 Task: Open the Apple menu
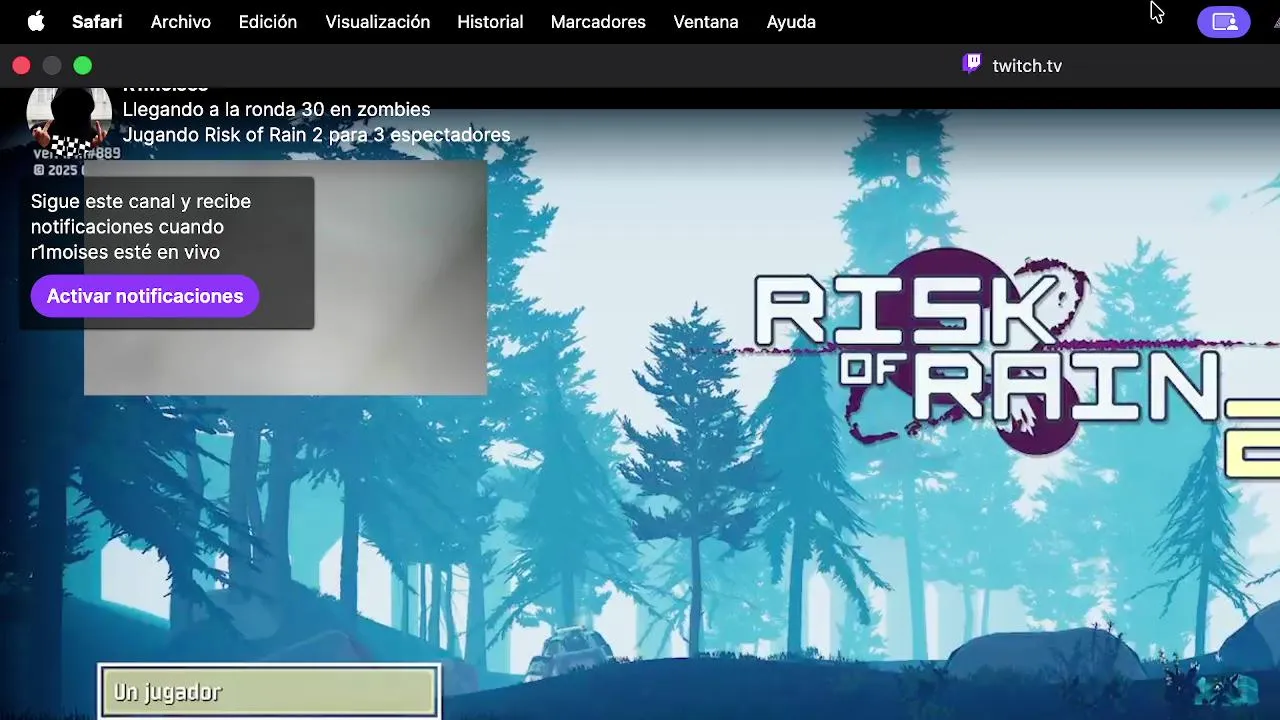coord(36,21)
